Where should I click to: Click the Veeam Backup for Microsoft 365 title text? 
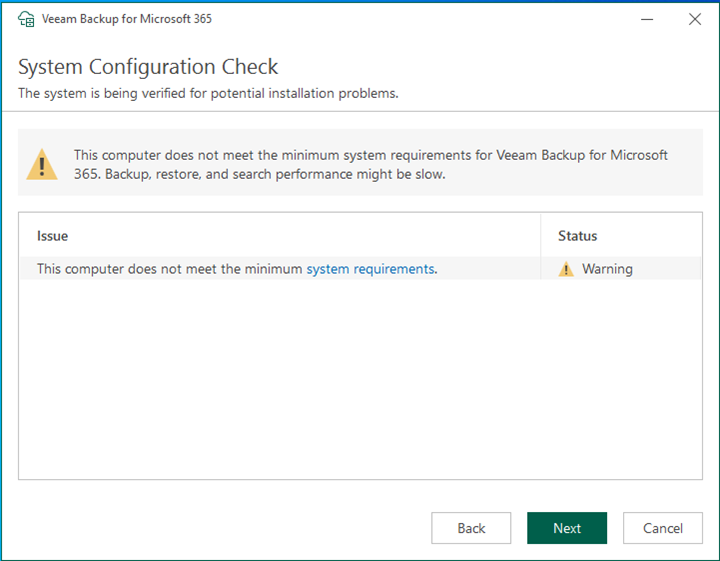pyautogui.click(x=127, y=19)
